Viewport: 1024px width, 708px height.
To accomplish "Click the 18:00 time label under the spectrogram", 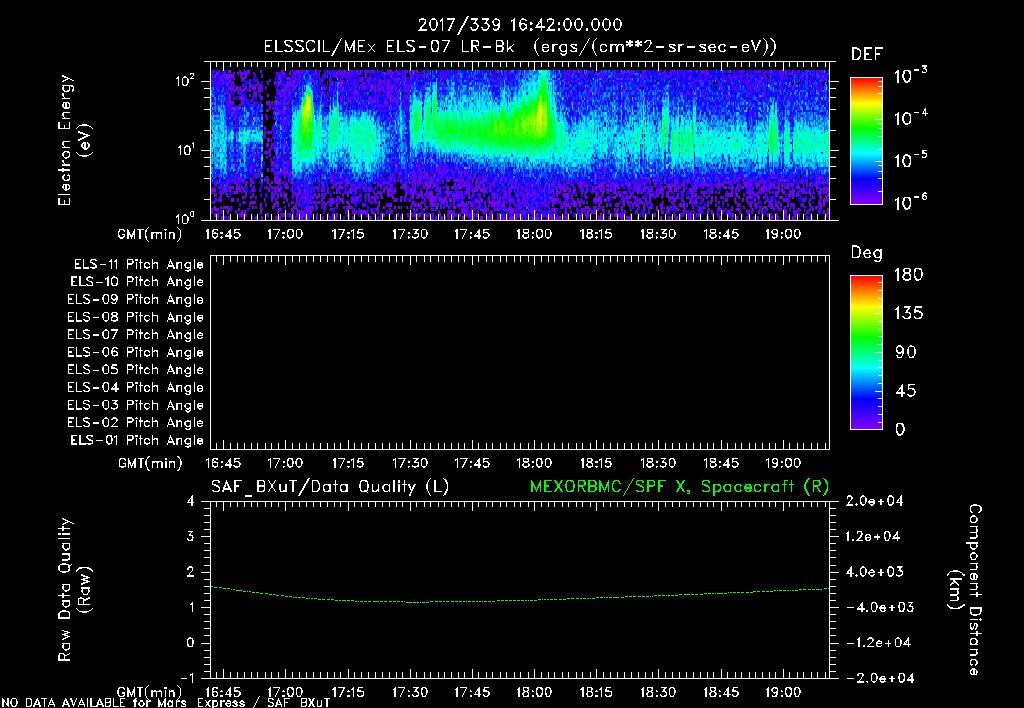I will point(534,234).
